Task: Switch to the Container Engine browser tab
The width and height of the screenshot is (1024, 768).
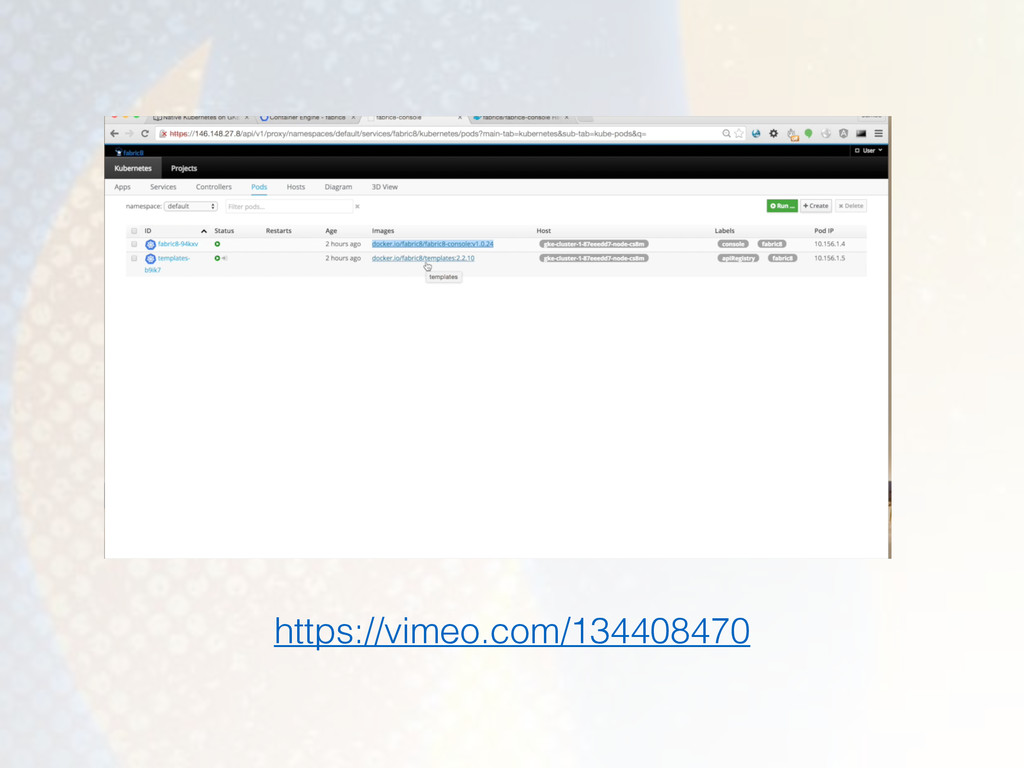Action: click(x=308, y=118)
